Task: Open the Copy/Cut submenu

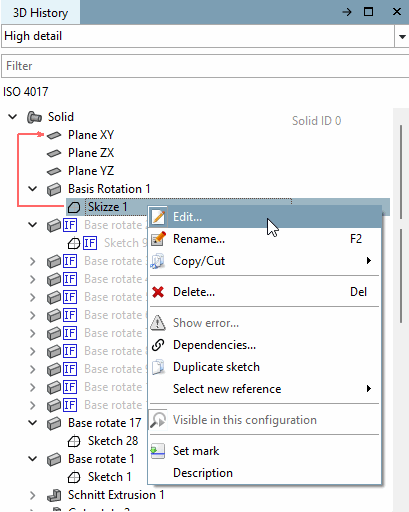Action: coord(265,261)
